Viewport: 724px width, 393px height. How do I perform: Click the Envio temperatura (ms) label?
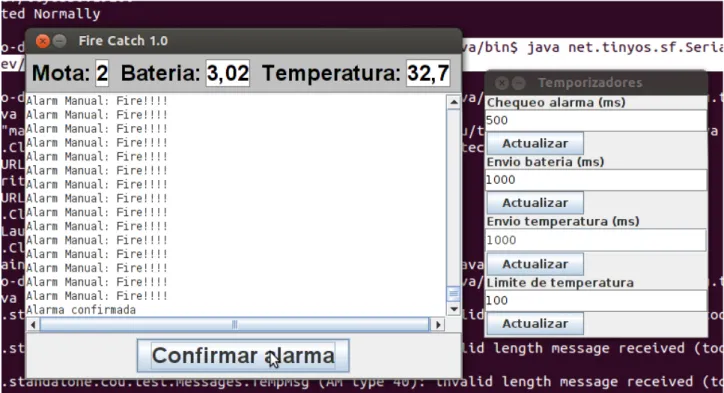(x=563, y=222)
